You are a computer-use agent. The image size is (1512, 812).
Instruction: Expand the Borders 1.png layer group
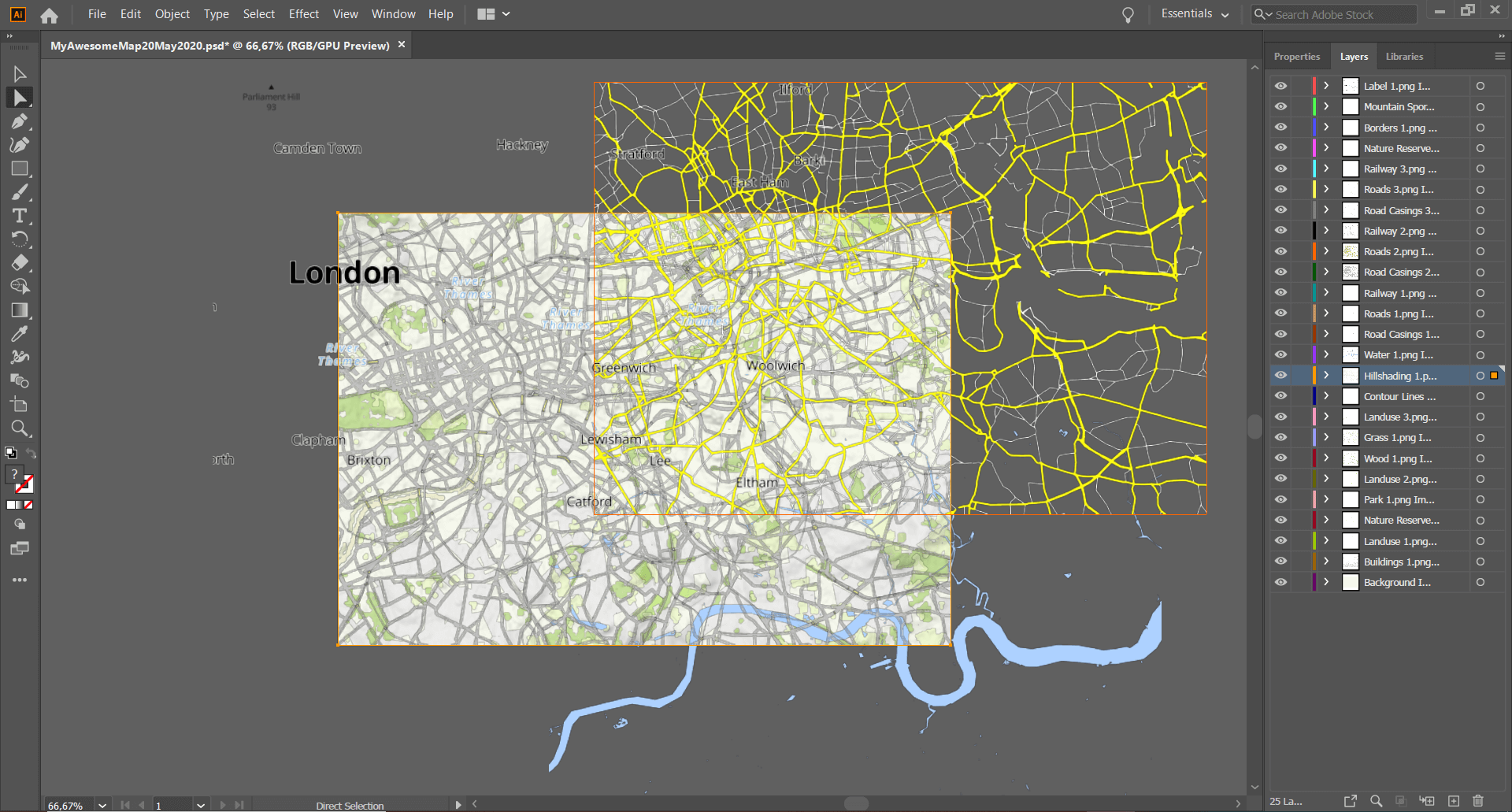pyautogui.click(x=1326, y=128)
